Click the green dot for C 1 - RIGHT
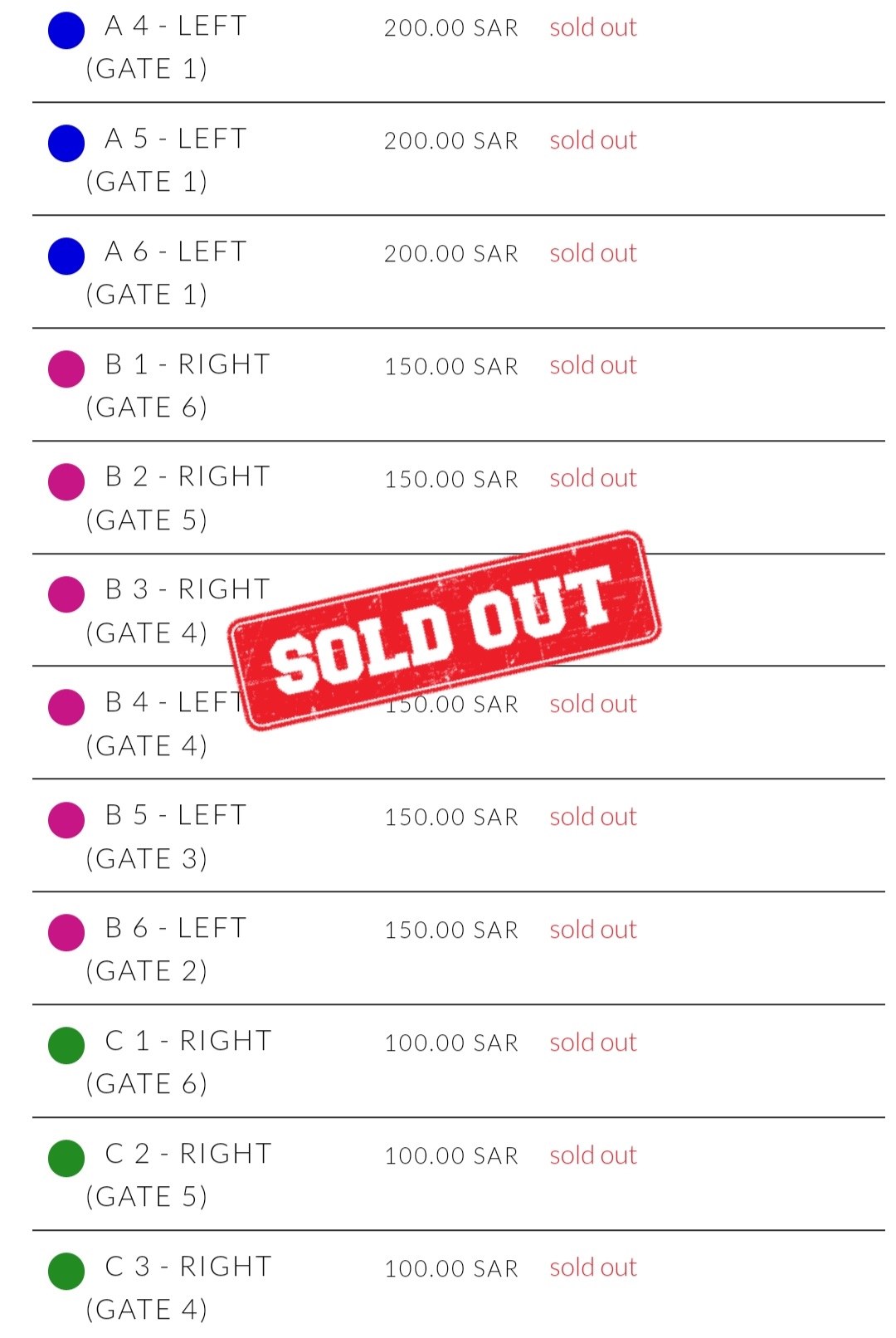 point(66,1046)
